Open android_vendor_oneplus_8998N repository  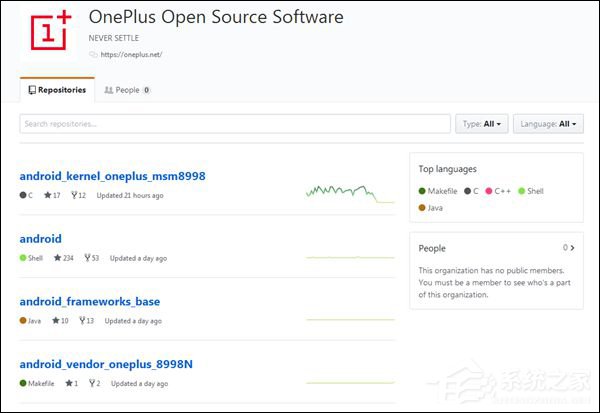[x=106, y=364]
